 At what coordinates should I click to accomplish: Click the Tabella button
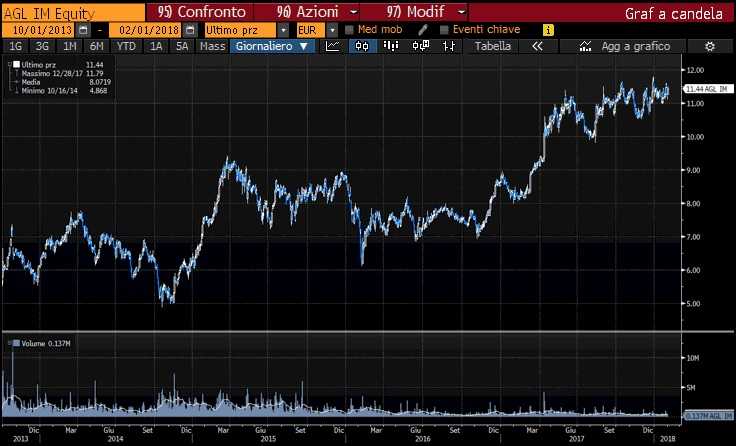(x=492, y=46)
